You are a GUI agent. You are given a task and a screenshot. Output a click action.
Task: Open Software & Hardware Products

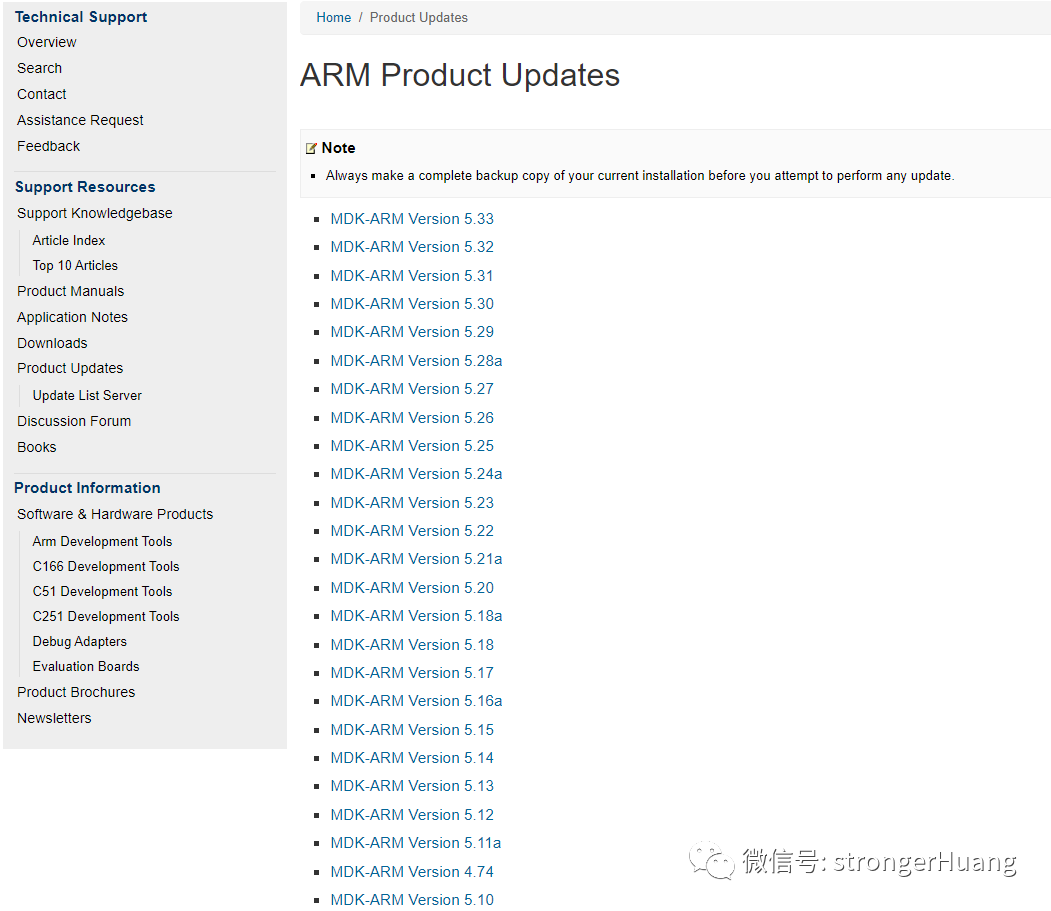(115, 514)
